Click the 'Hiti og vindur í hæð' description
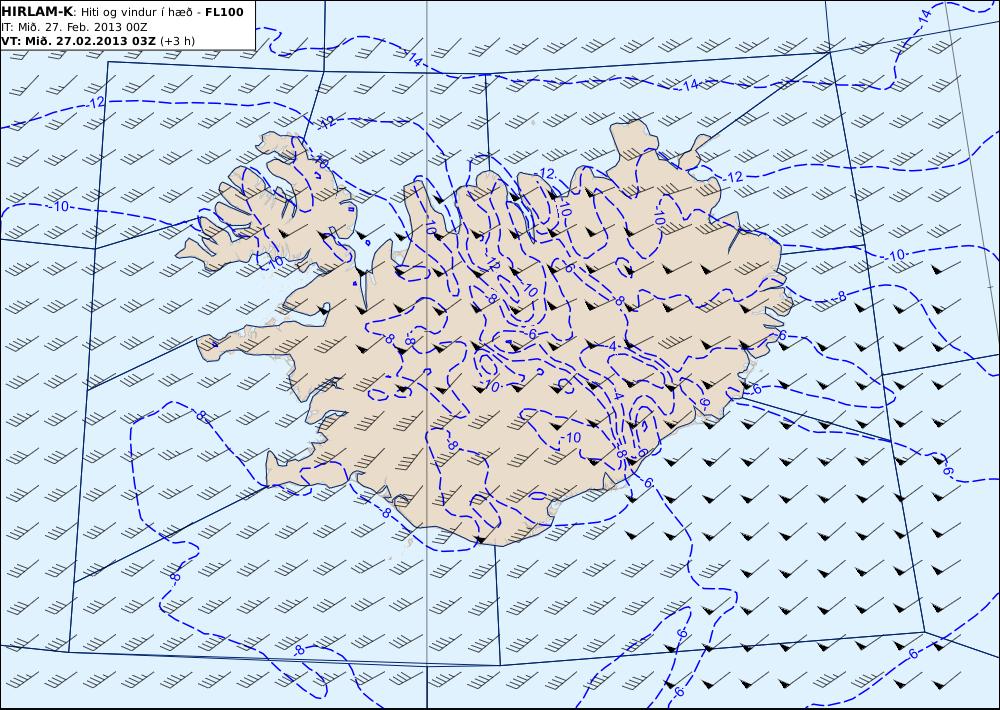Screen dimensions: 1000x710 point(136,12)
